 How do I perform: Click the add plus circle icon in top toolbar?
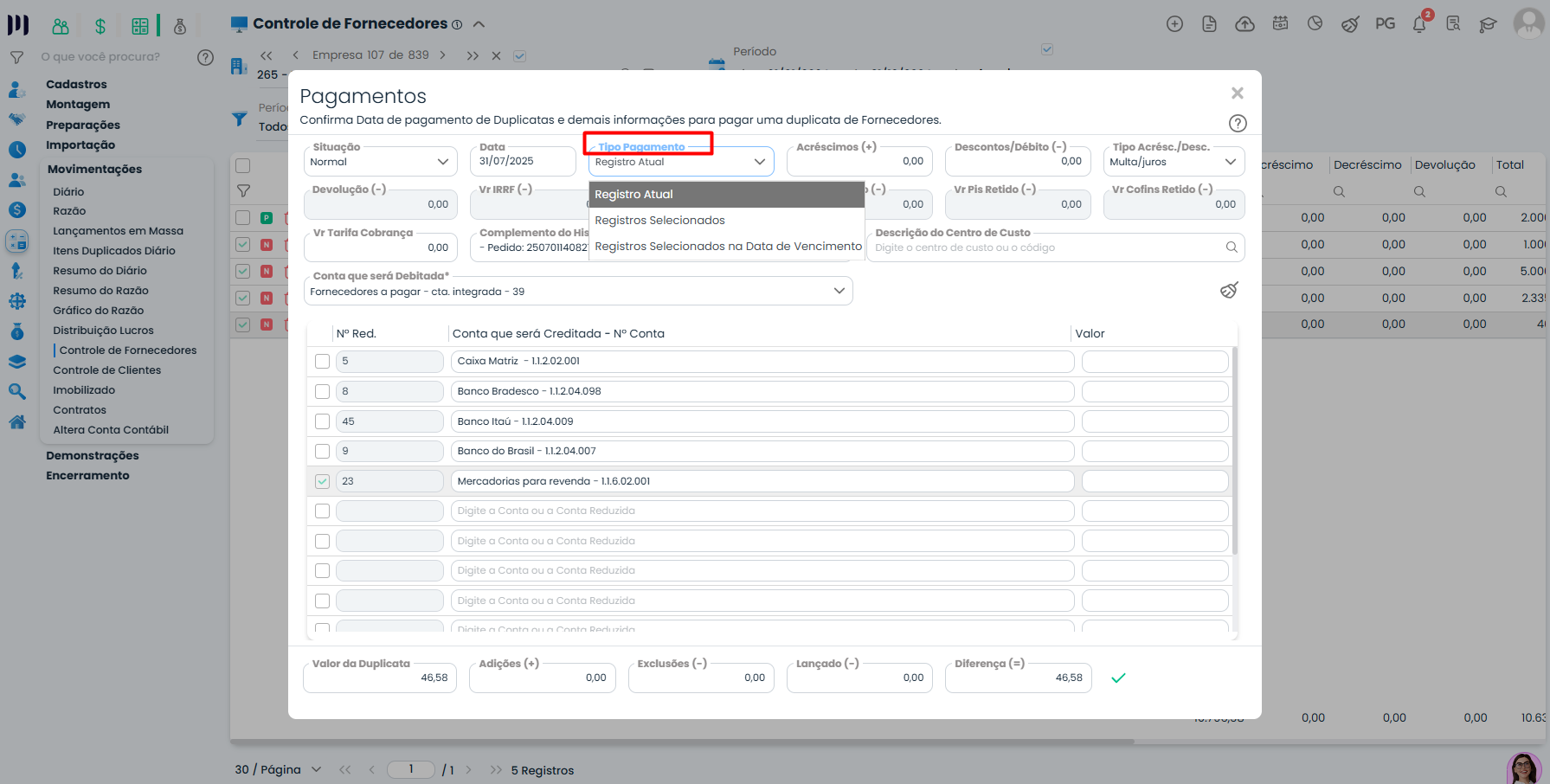1174,24
